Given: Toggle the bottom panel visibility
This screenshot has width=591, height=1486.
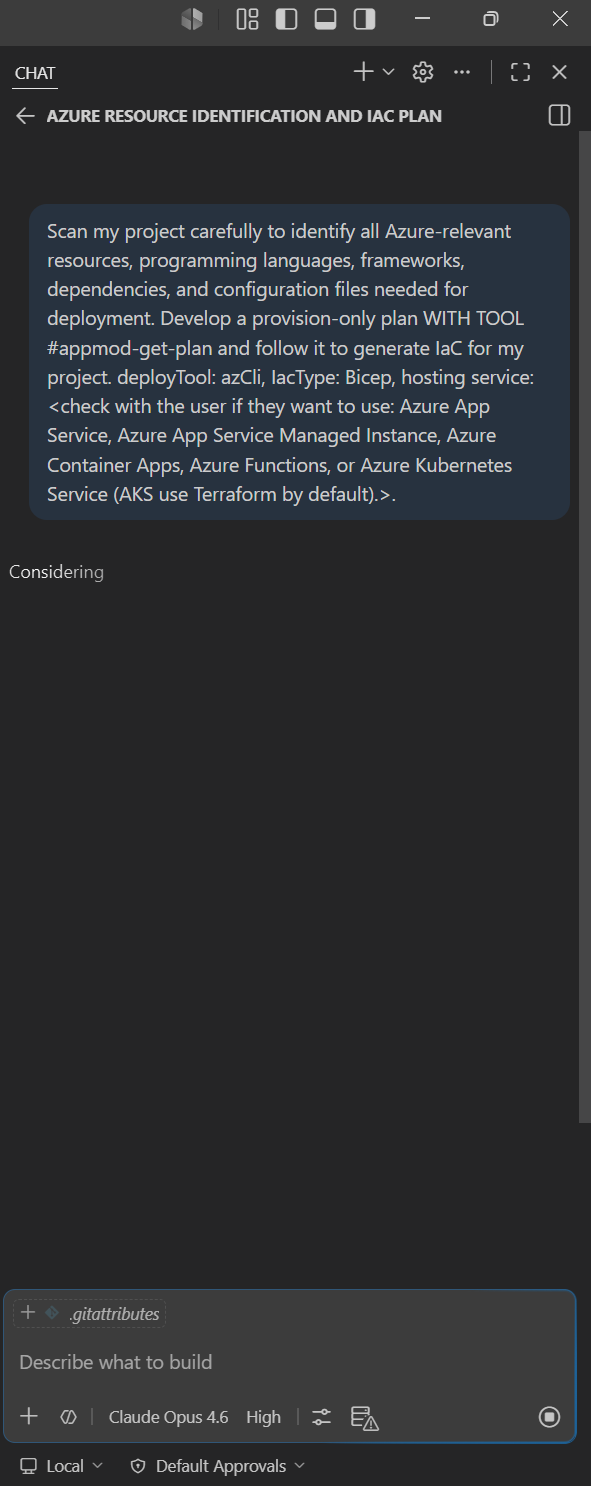Looking at the screenshot, I should [x=325, y=19].
